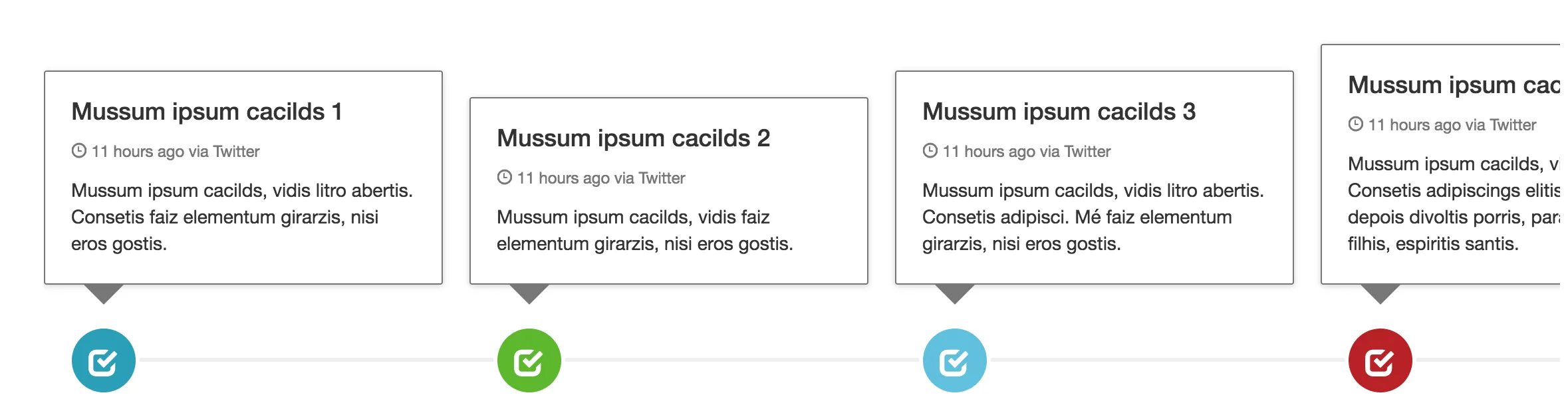Viewport: 1568px width, 419px height.
Task: Click clock icon in first card
Action: (x=79, y=151)
